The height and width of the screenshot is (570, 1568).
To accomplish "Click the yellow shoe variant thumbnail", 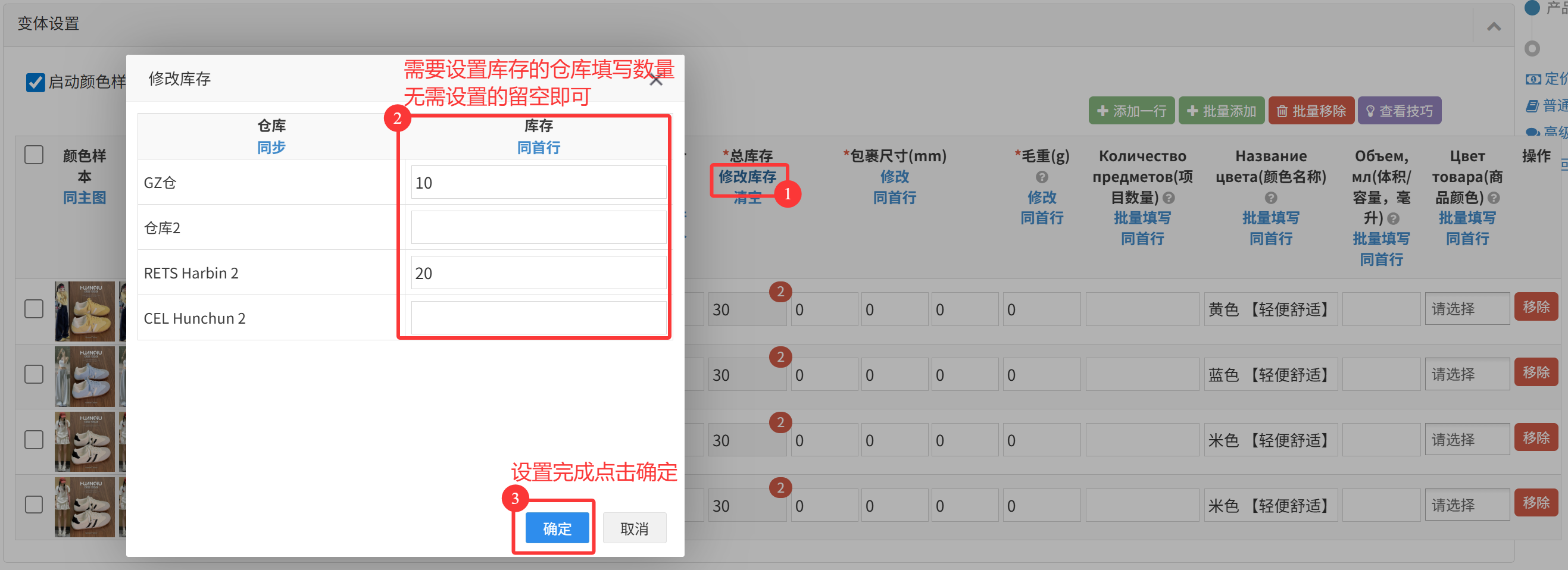I will tap(85, 311).
